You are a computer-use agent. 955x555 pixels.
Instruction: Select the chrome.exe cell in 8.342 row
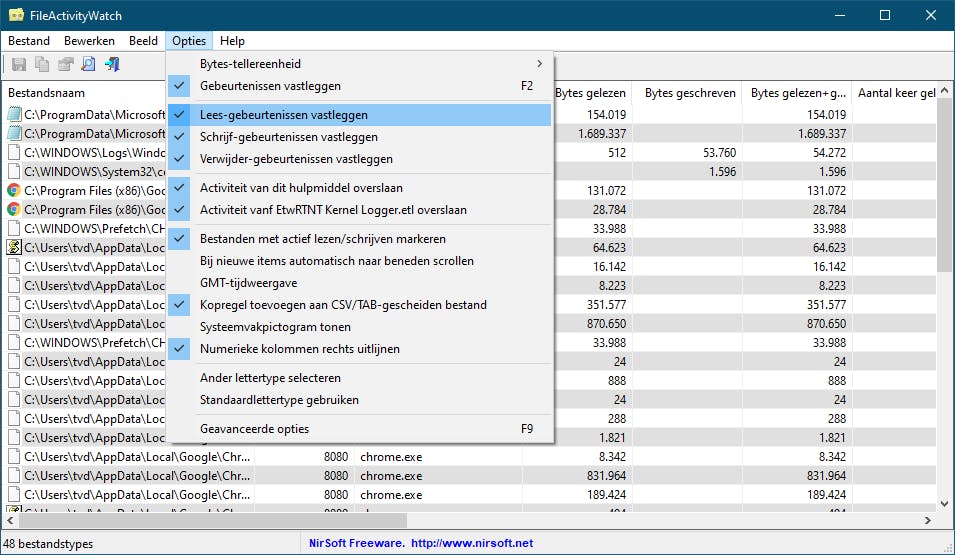pos(438,457)
